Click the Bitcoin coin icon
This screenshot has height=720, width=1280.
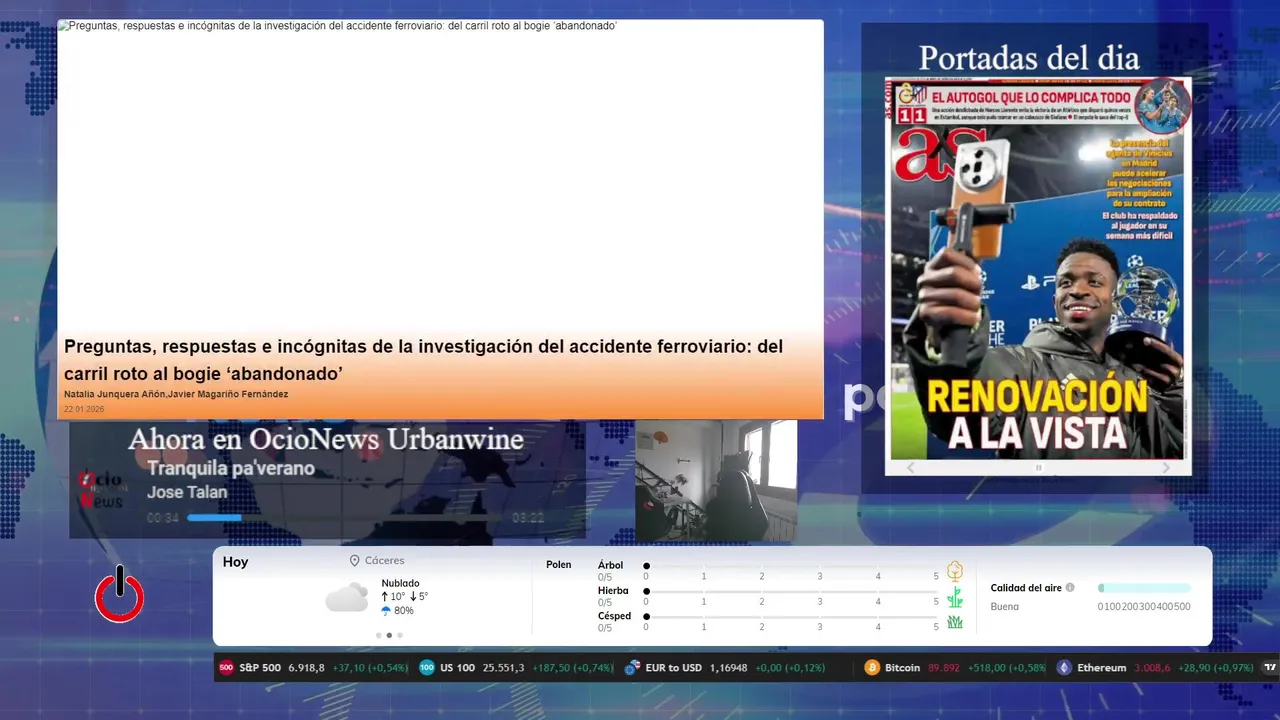872,667
